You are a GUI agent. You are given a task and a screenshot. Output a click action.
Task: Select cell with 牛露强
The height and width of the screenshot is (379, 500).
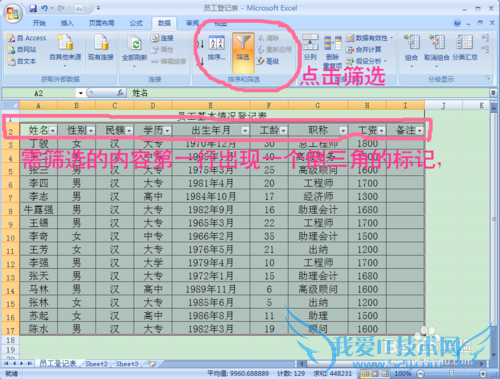39,210
